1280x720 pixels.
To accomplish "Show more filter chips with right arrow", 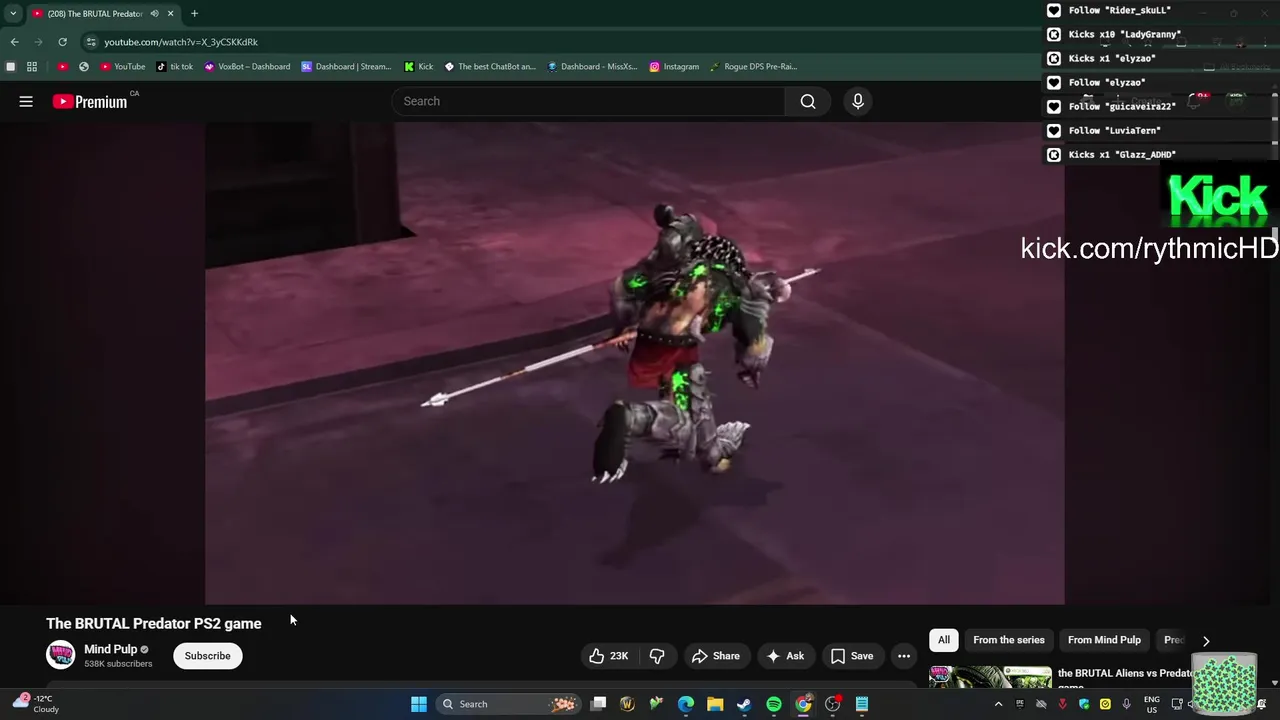I will point(1206,641).
